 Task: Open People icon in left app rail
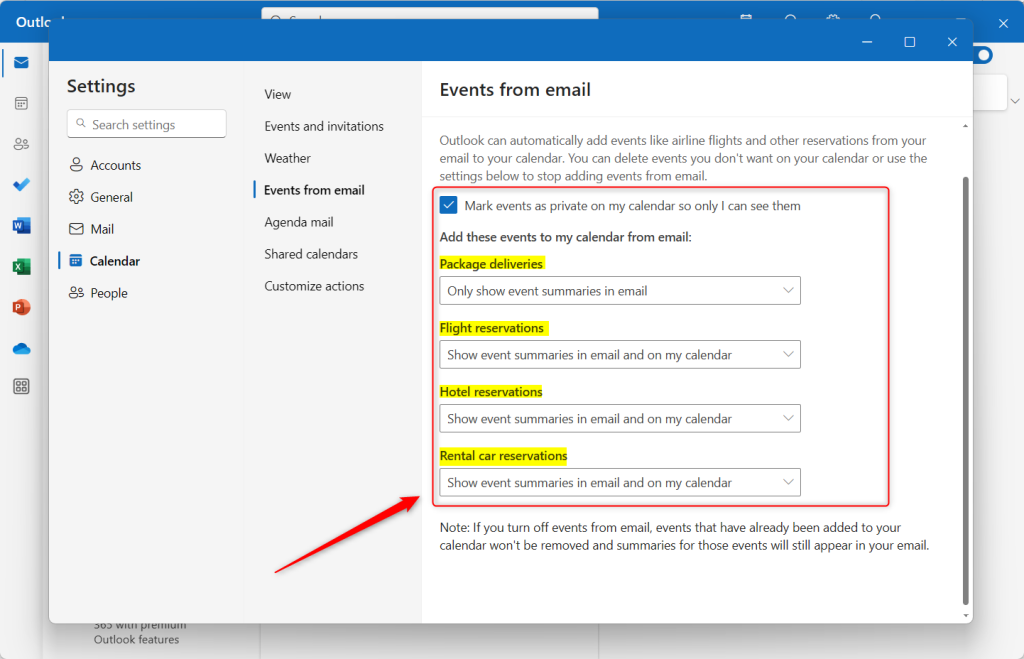pos(21,144)
